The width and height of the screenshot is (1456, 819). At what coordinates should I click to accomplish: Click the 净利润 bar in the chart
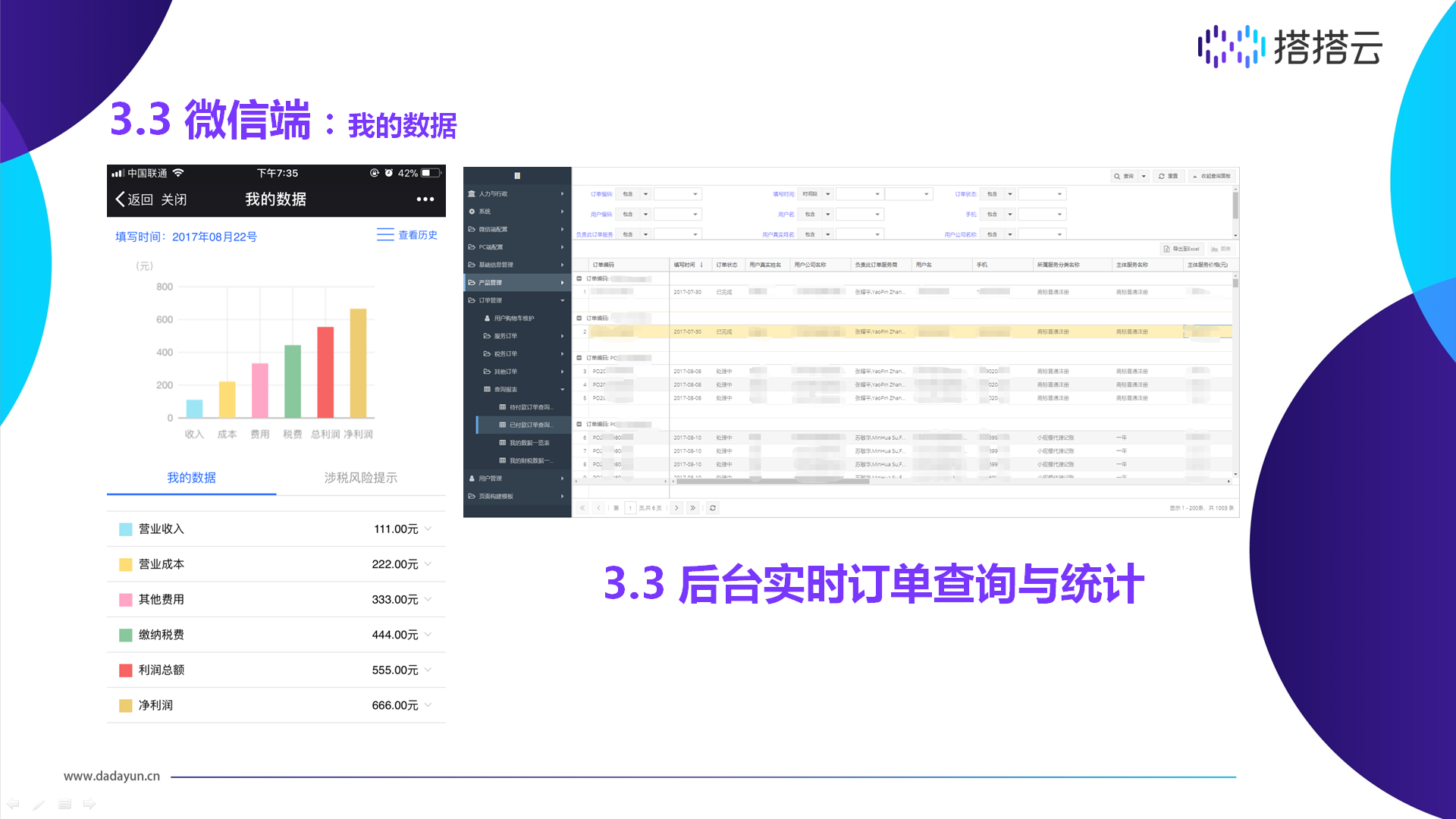click(358, 363)
